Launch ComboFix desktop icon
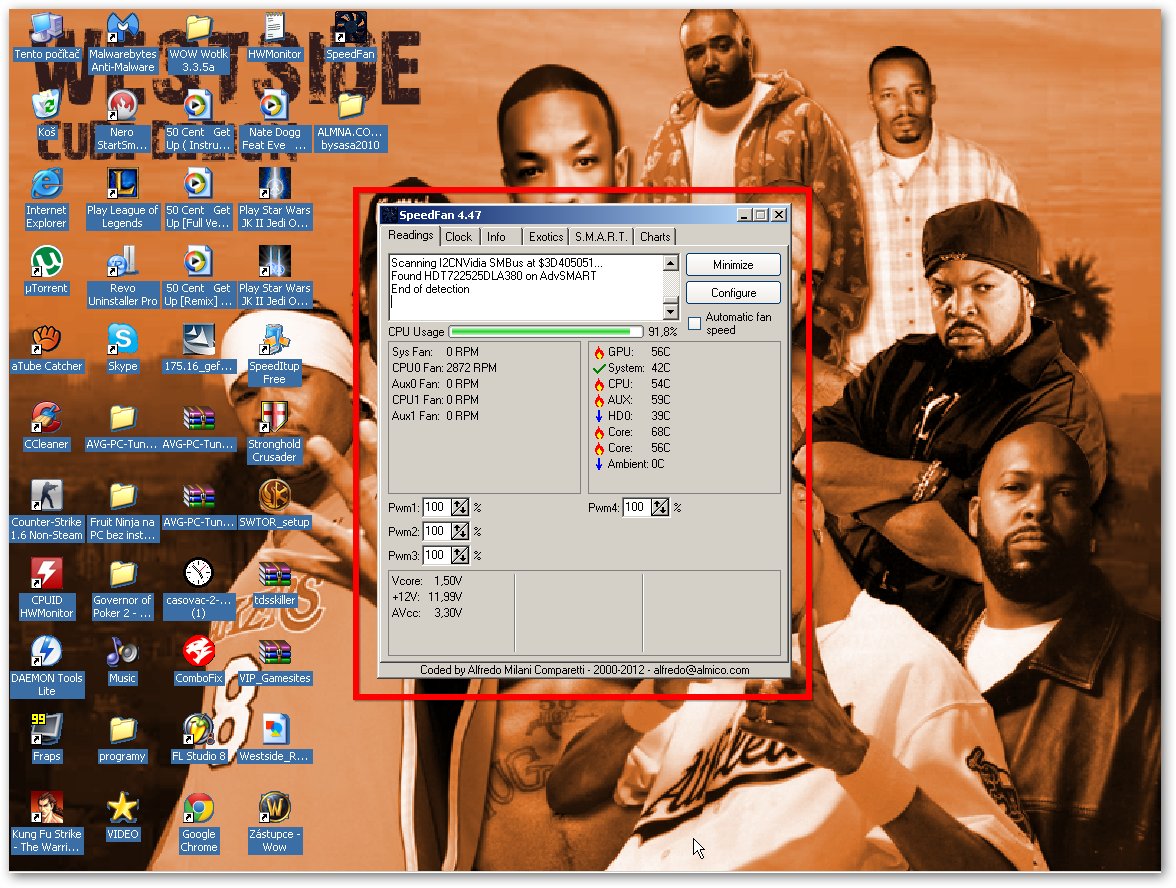1176x888 pixels. tap(198, 661)
